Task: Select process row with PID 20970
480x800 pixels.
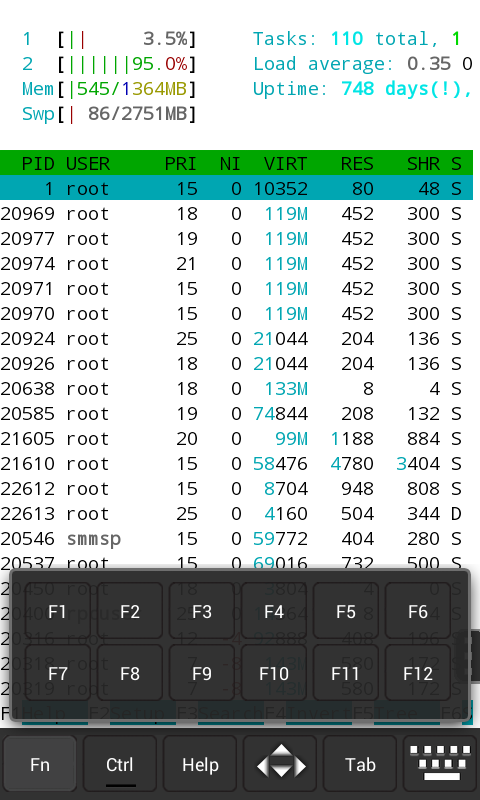Action: (236, 313)
